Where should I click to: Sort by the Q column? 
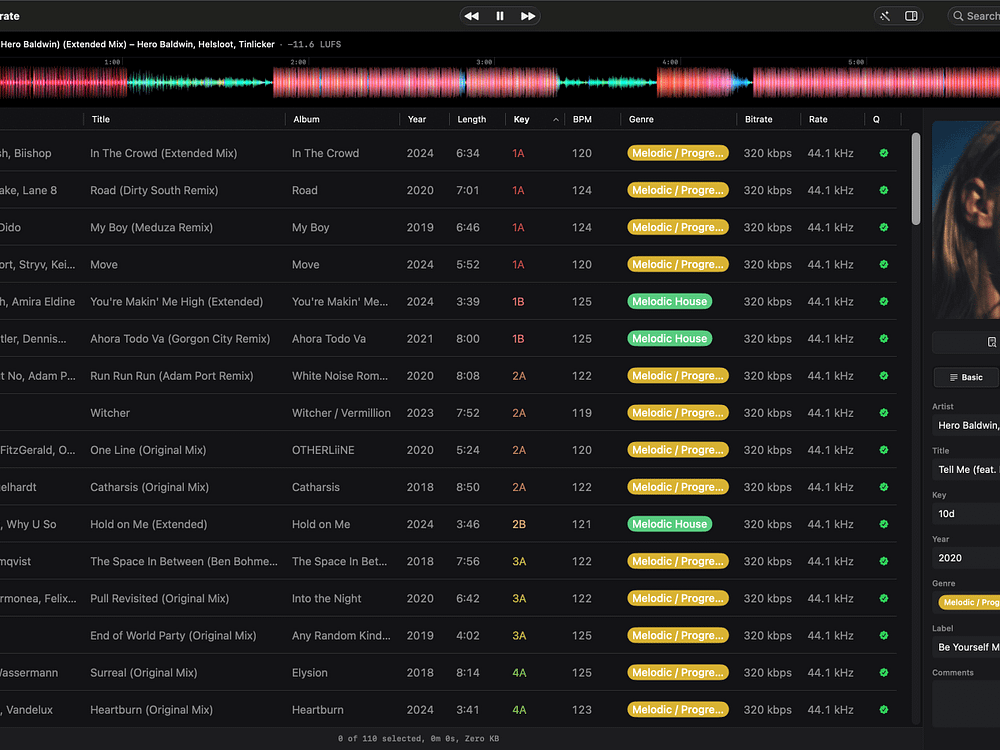click(876, 119)
